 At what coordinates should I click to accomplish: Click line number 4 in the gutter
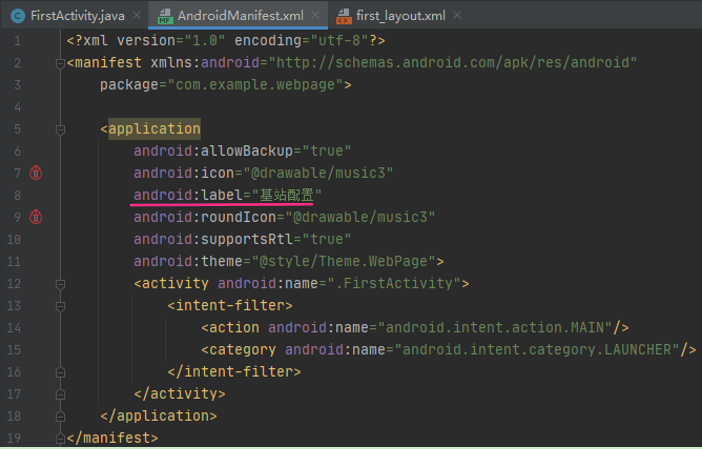[x=17, y=107]
